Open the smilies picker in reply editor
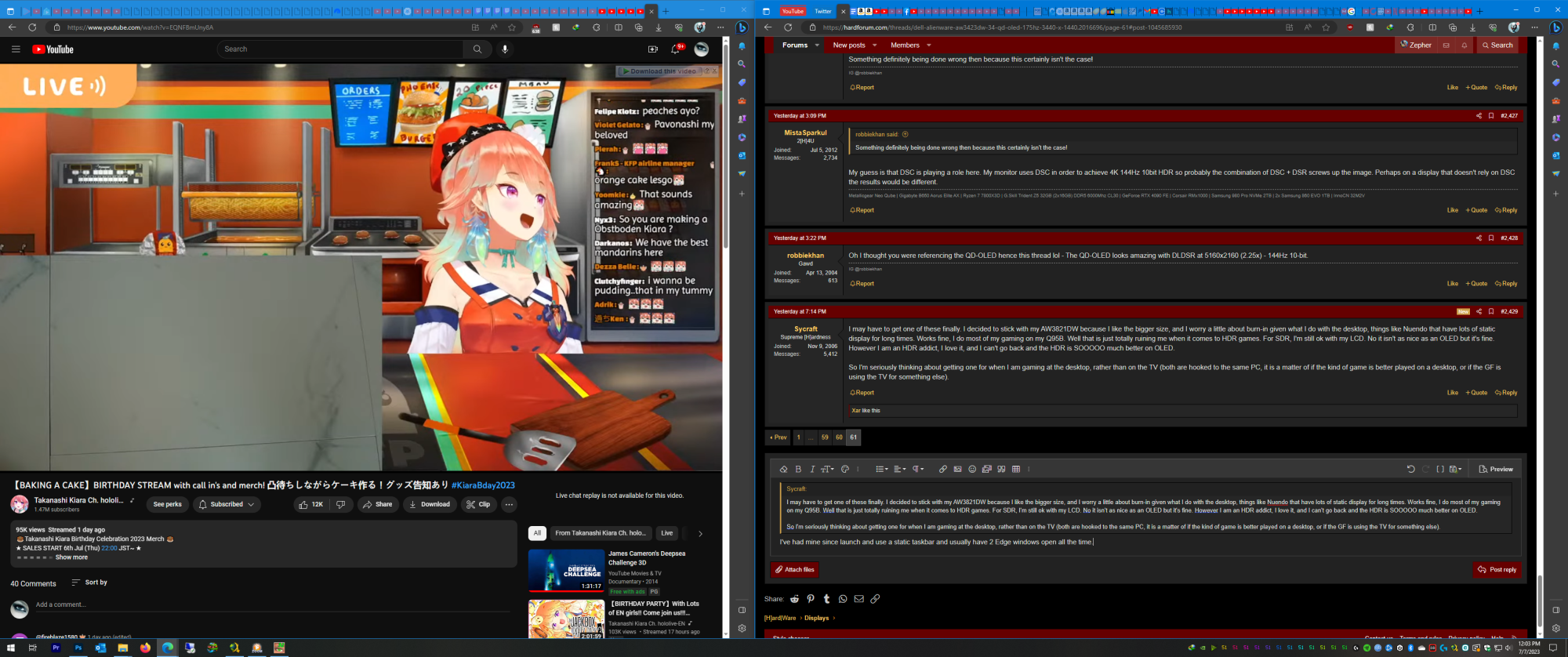1568x657 pixels. (x=972, y=469)
